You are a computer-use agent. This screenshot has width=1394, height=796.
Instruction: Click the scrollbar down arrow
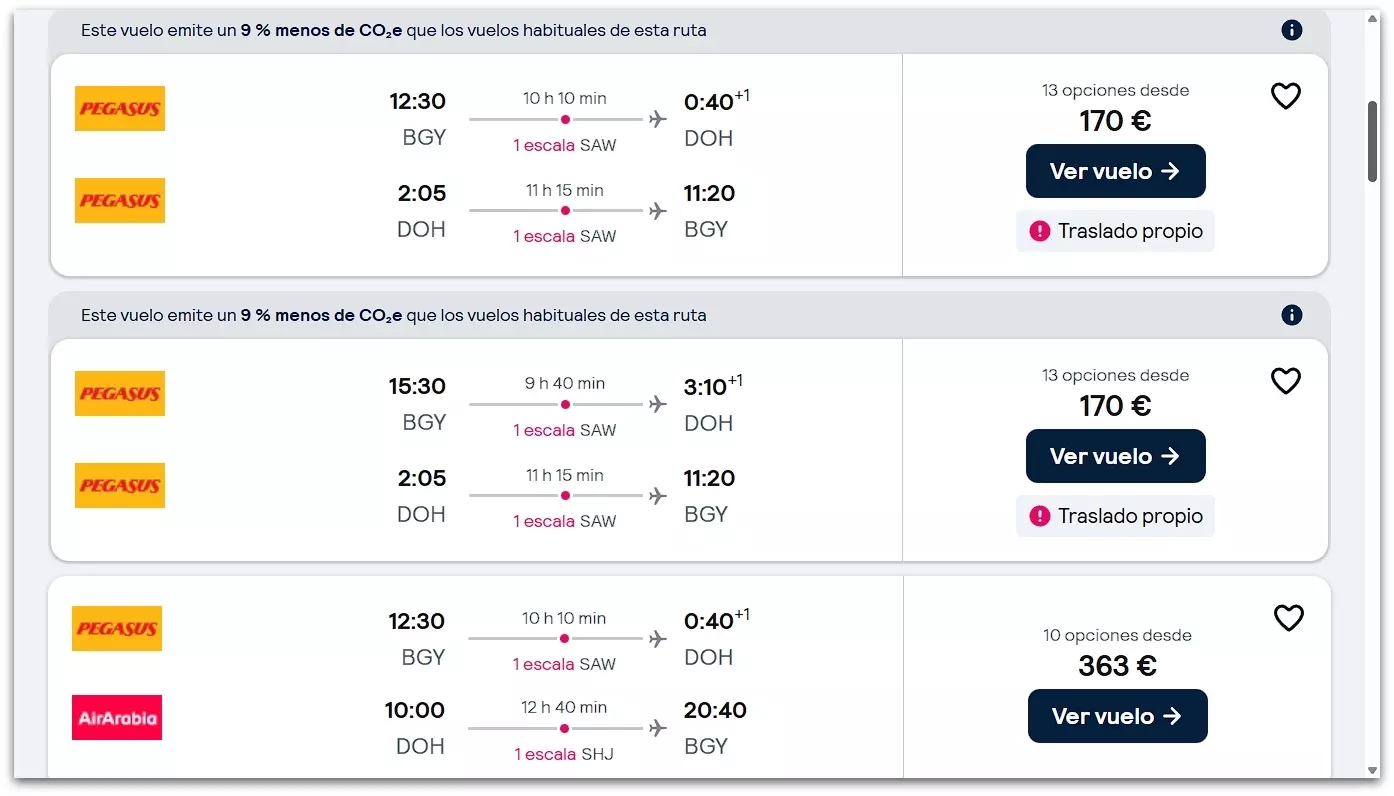point(1373,771)
